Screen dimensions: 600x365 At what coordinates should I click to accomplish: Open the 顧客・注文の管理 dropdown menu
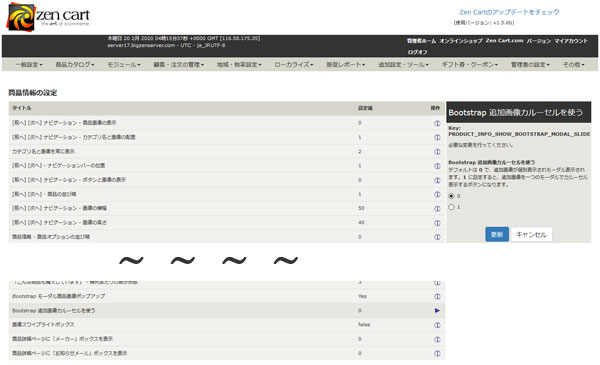coord(179,65)
